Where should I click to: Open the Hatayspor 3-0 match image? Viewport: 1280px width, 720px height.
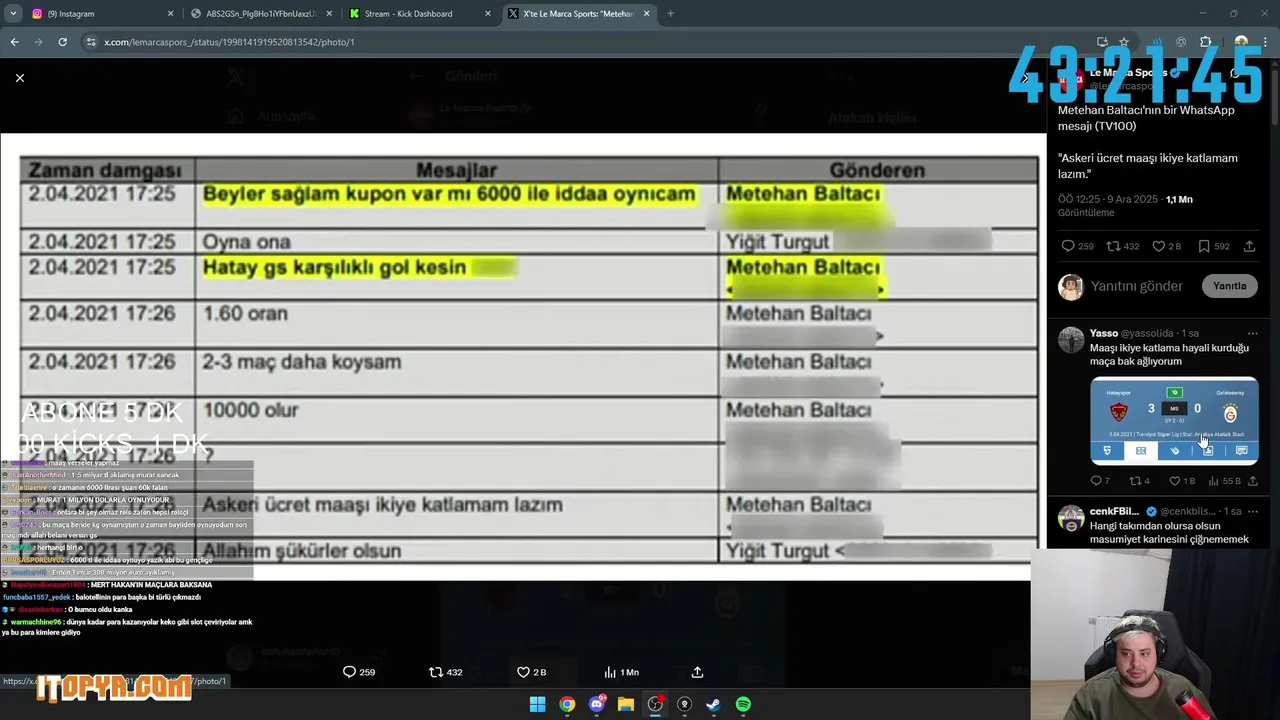click(x=1174, y=420)
